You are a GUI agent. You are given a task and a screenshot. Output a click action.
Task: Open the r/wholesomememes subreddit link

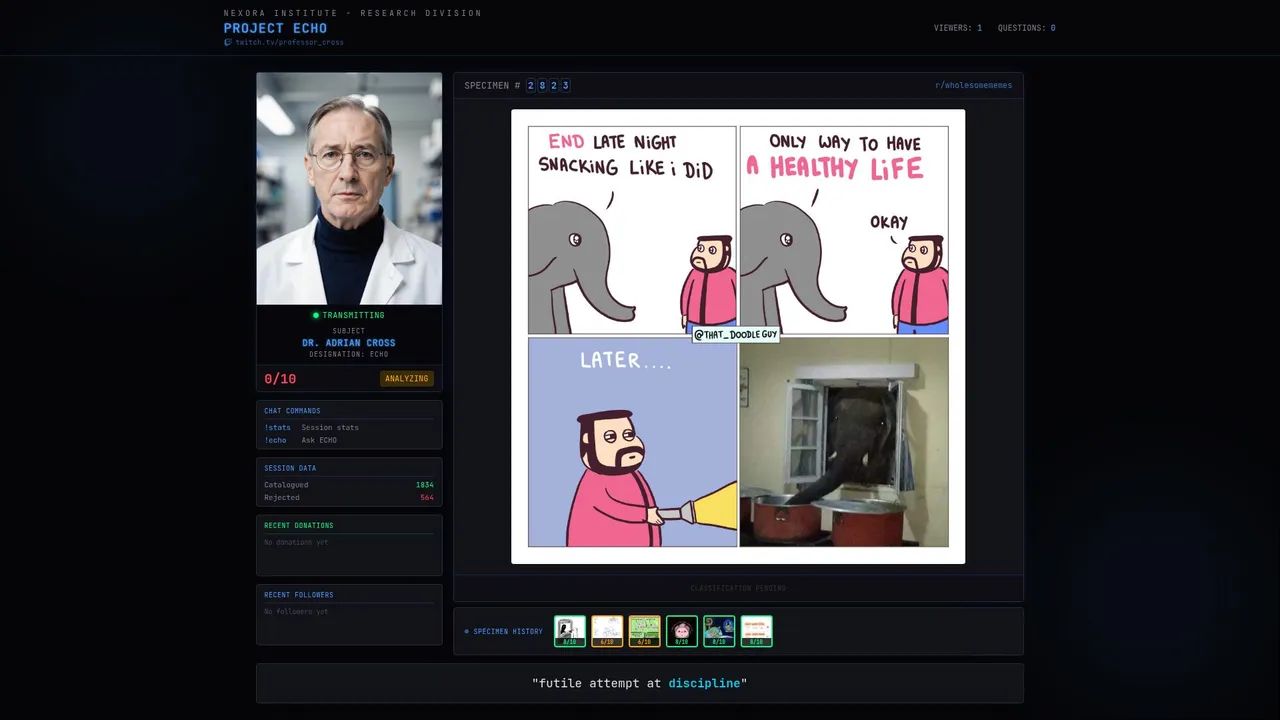pos(973,86)
